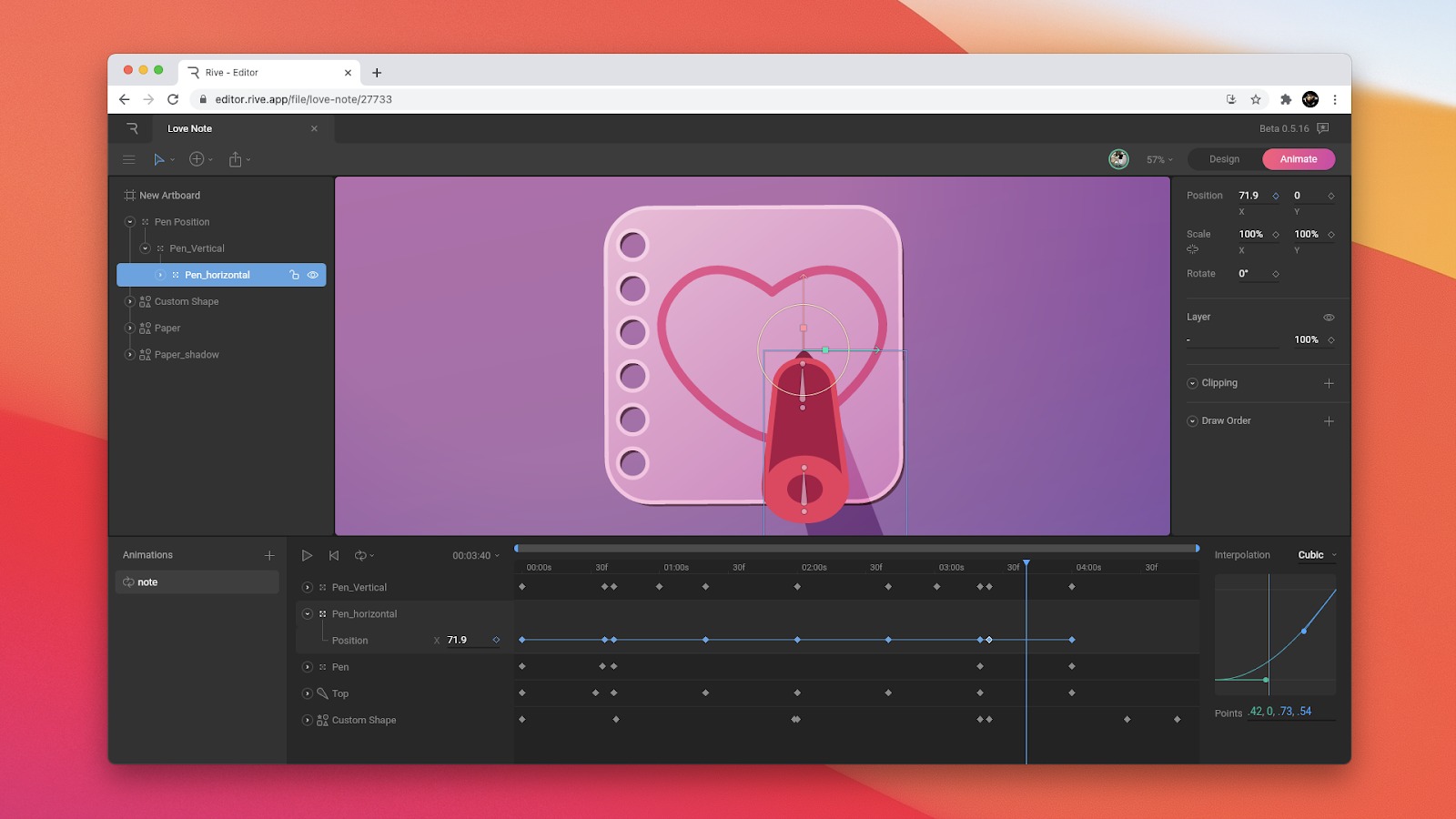Click the feedback icon beside Beta version

(1323, 128)
